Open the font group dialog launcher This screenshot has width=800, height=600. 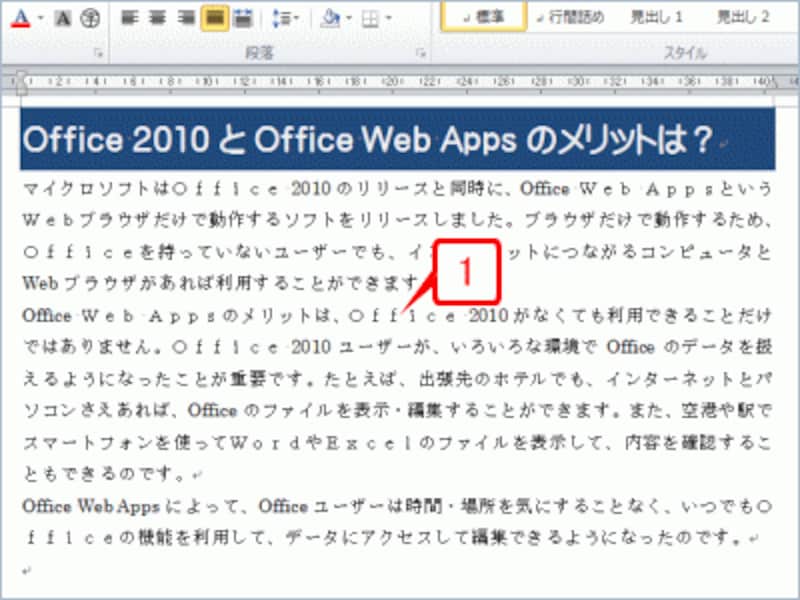[x=98, y=53]
